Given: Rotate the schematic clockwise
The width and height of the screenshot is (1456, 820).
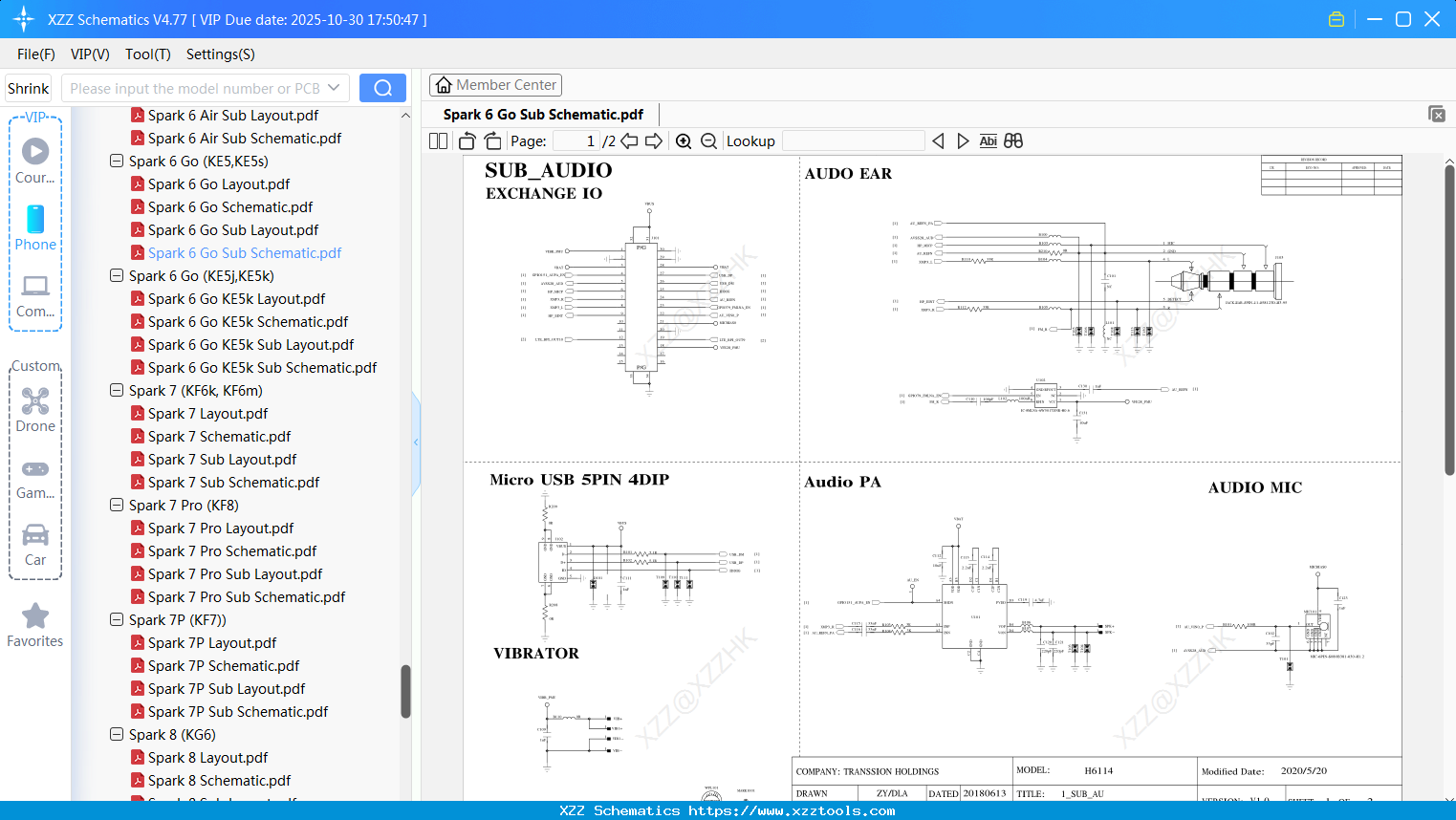Looking at the screenshot, I should pyautogui.click(x=491, y=140).
